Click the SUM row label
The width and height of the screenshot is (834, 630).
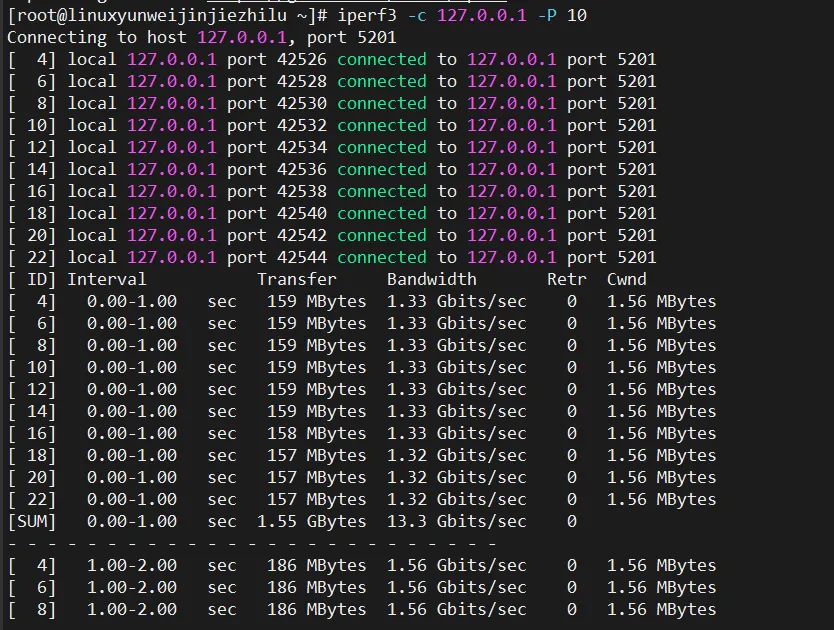(32, 521)
